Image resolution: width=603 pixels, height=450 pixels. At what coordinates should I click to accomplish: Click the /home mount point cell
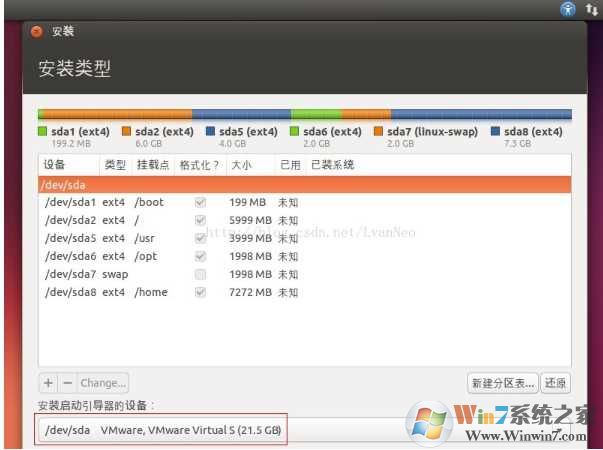(151, 292)
